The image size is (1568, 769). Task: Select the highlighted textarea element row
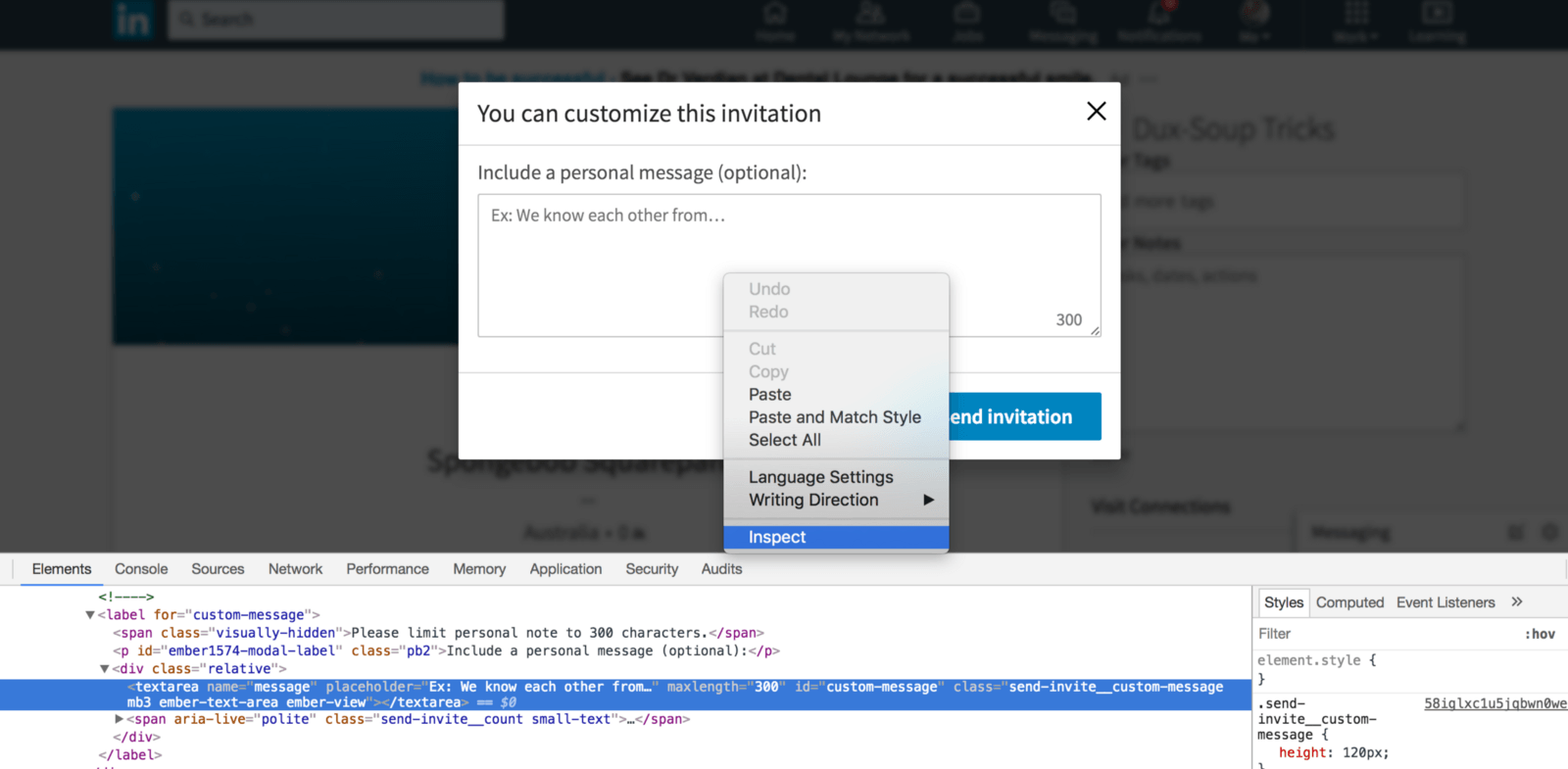pyautogui.click(x=625, y=695)
